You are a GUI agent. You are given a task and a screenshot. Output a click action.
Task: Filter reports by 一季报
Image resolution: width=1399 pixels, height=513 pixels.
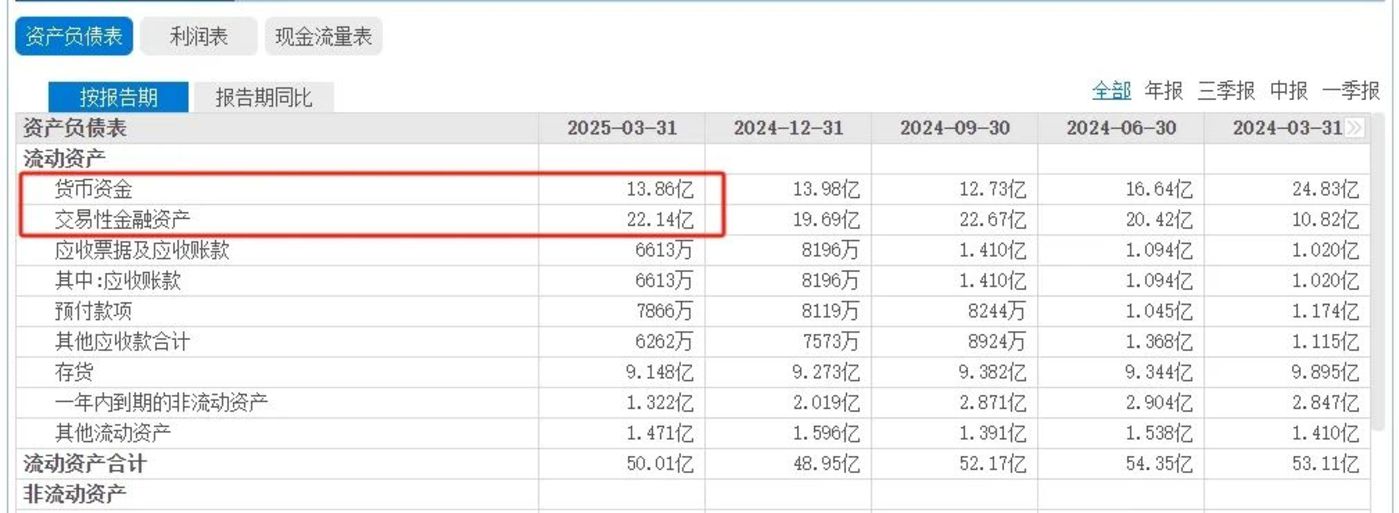pos(1350,91)
